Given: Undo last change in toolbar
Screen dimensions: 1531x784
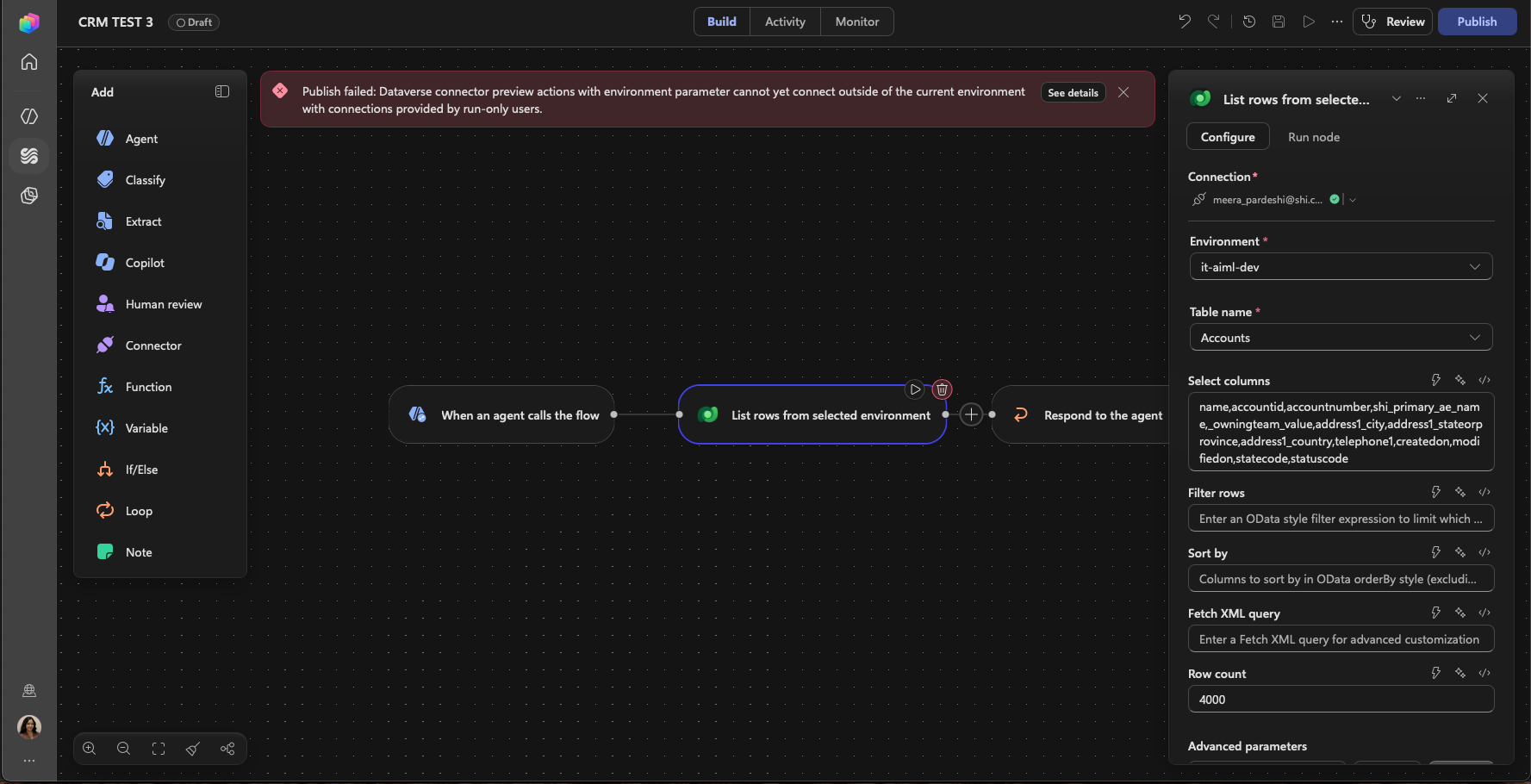Looking at the screenshot, I should [x=1185, y=22].
